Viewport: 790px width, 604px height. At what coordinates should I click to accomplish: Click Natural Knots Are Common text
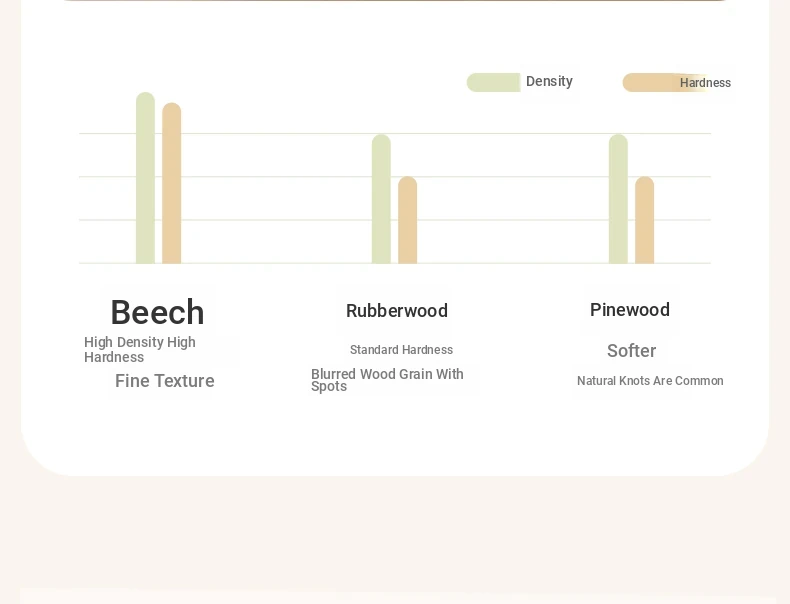(x=650, y=381)
